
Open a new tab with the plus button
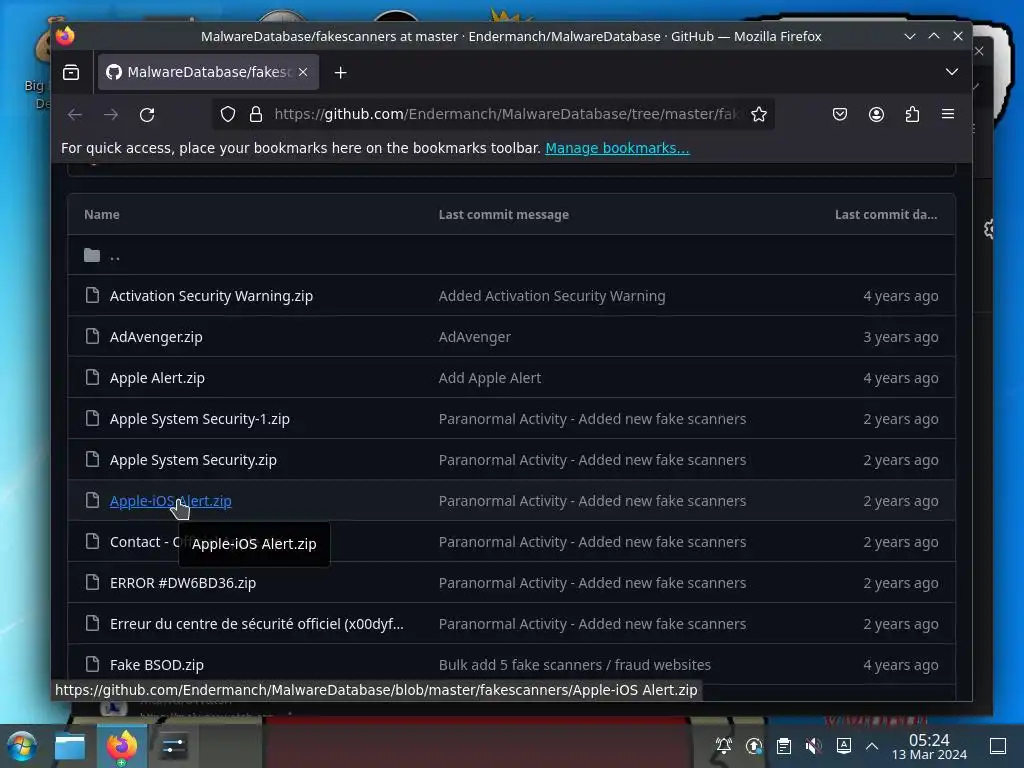340,72
